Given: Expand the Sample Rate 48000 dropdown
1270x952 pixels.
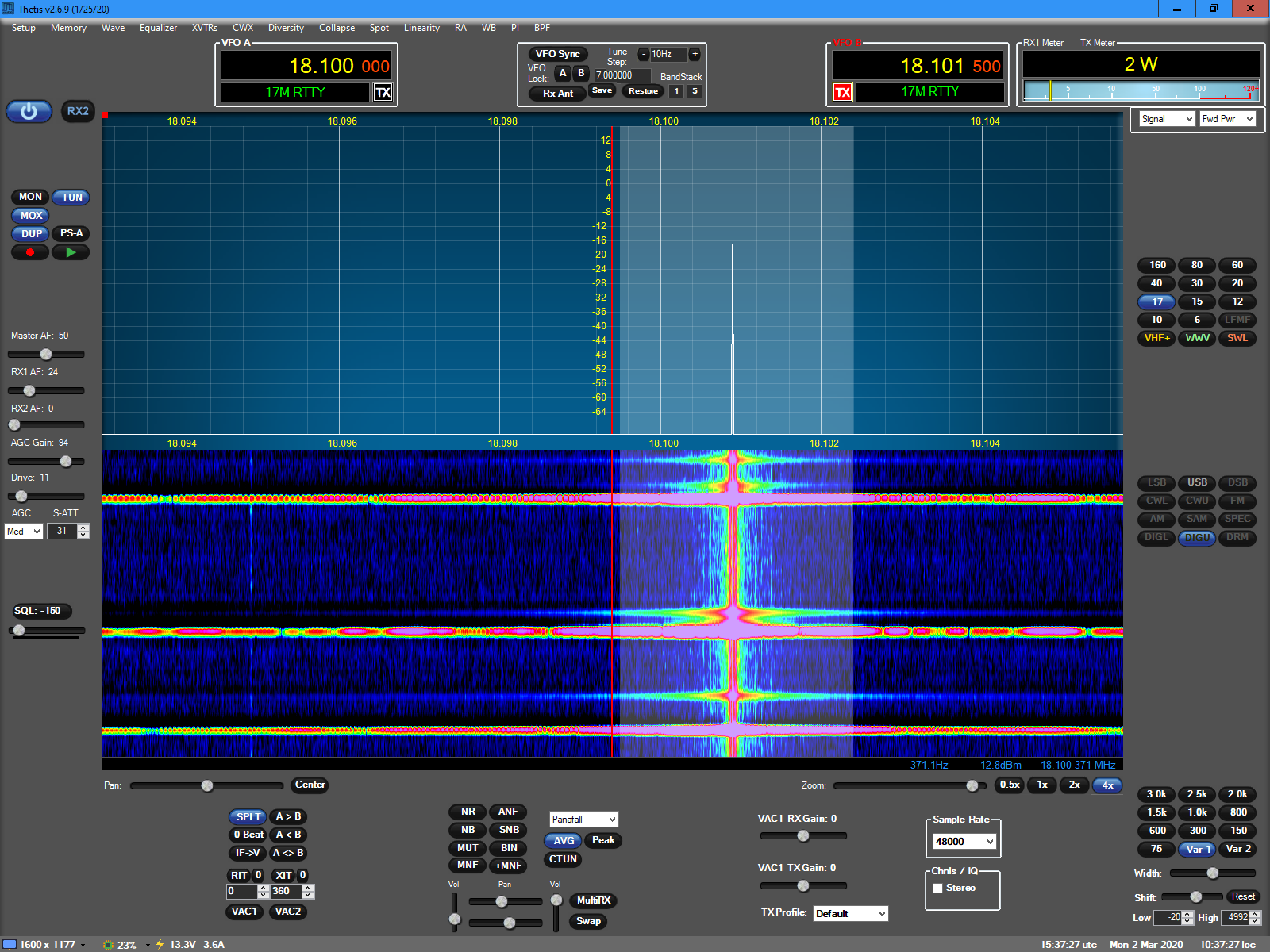Looking at the screenshot, I should point(964,841).
